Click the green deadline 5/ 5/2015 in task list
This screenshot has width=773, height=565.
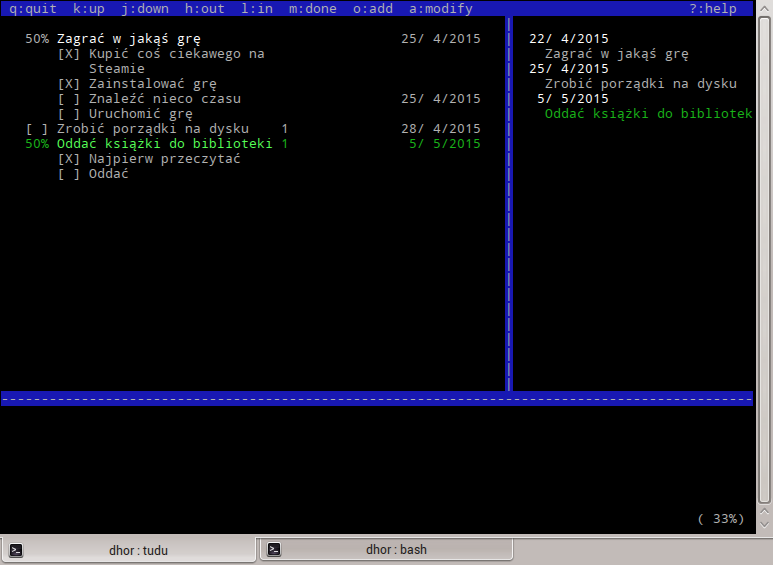(x=445, y=143)
